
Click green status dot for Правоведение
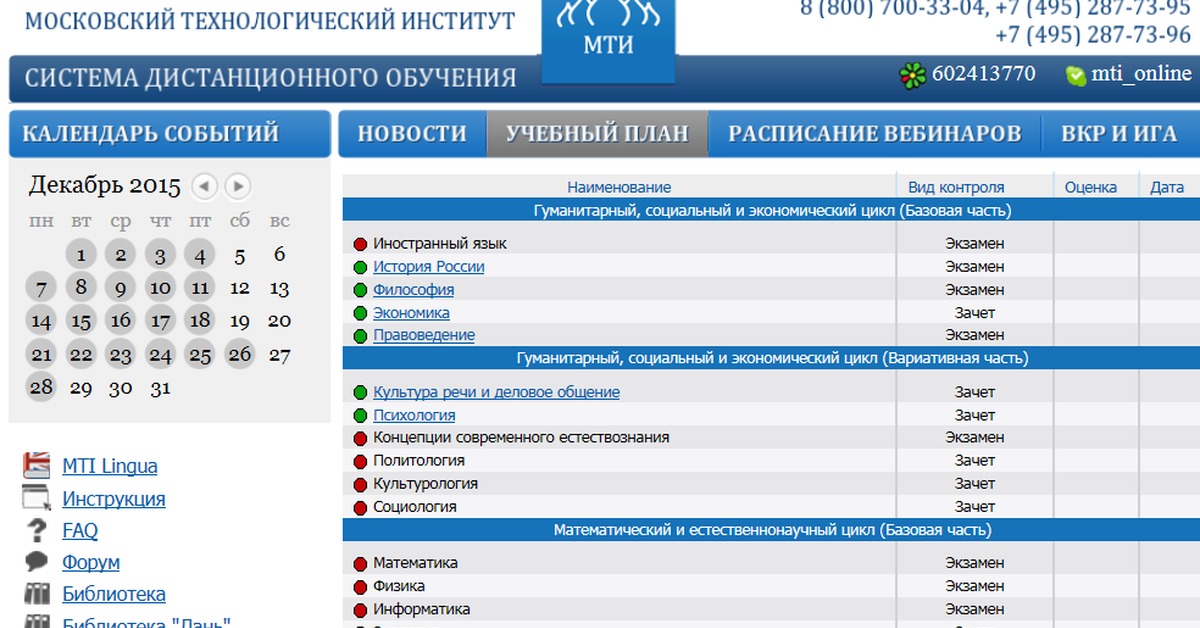pos(361,336)
